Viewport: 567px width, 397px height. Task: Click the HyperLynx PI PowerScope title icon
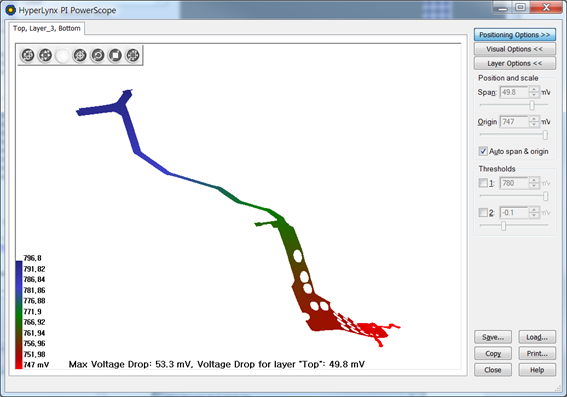tap(10, 10)
